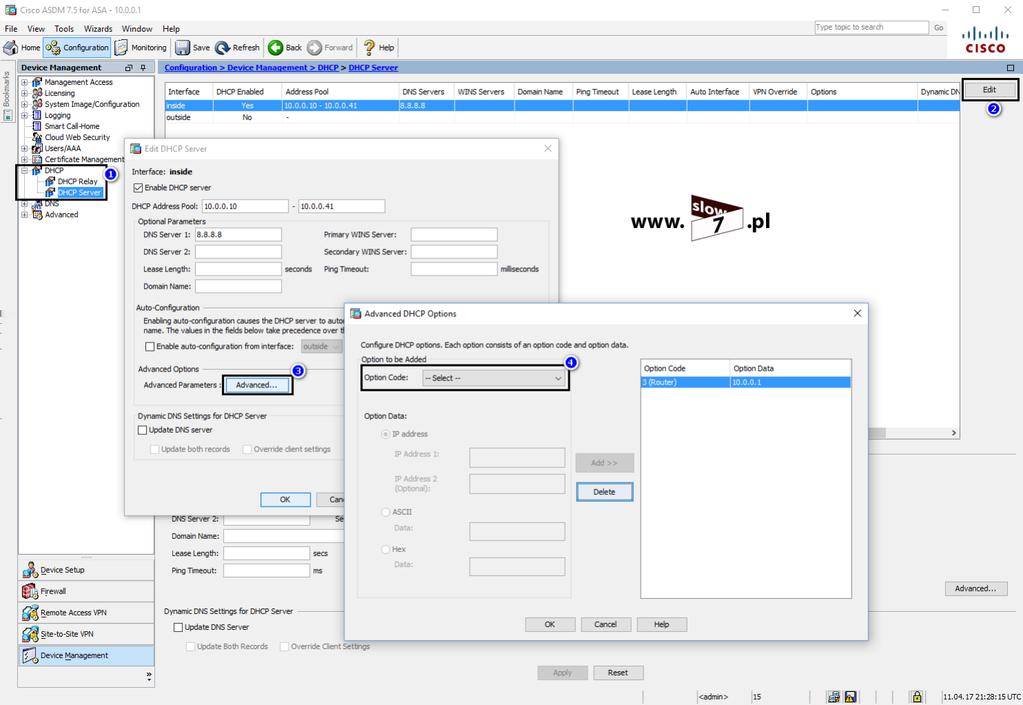Enable auto-configuration from interface checkbox
The width and height of the screenshot is (1023, 705).
[150, 347]
